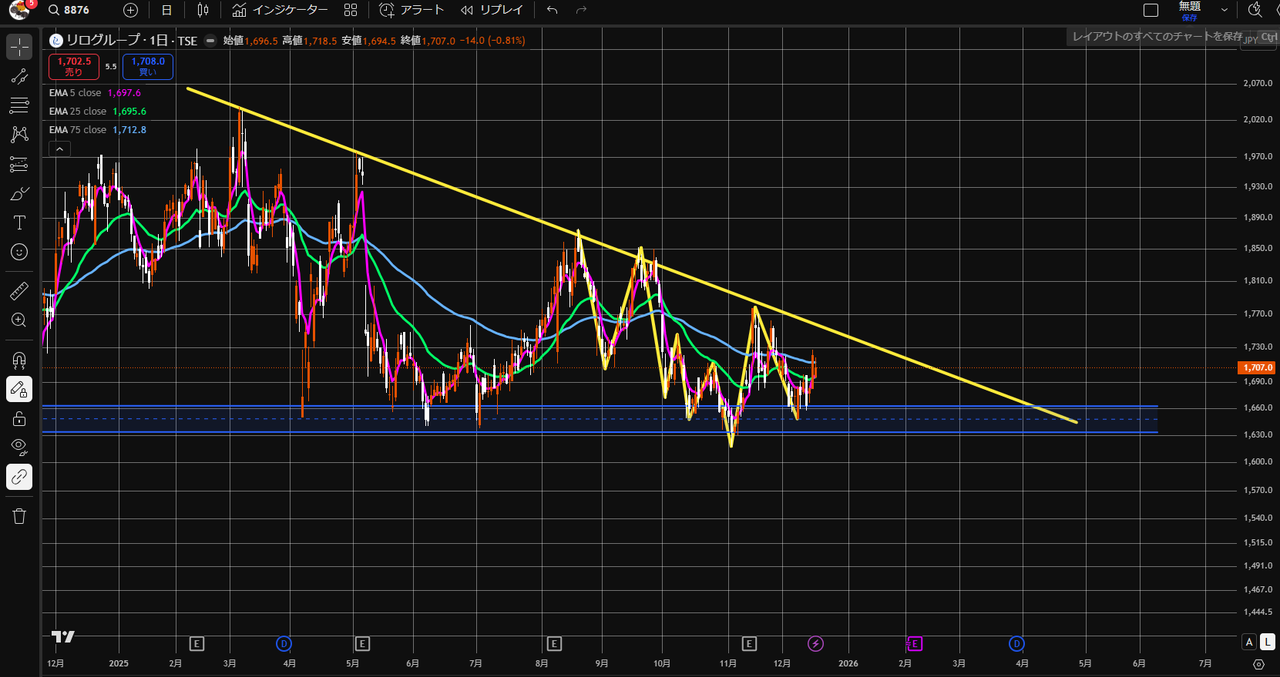Screen dimensions: 1280x677
Task: Collapse the indicator legend chevron
Action: point(59,149)
